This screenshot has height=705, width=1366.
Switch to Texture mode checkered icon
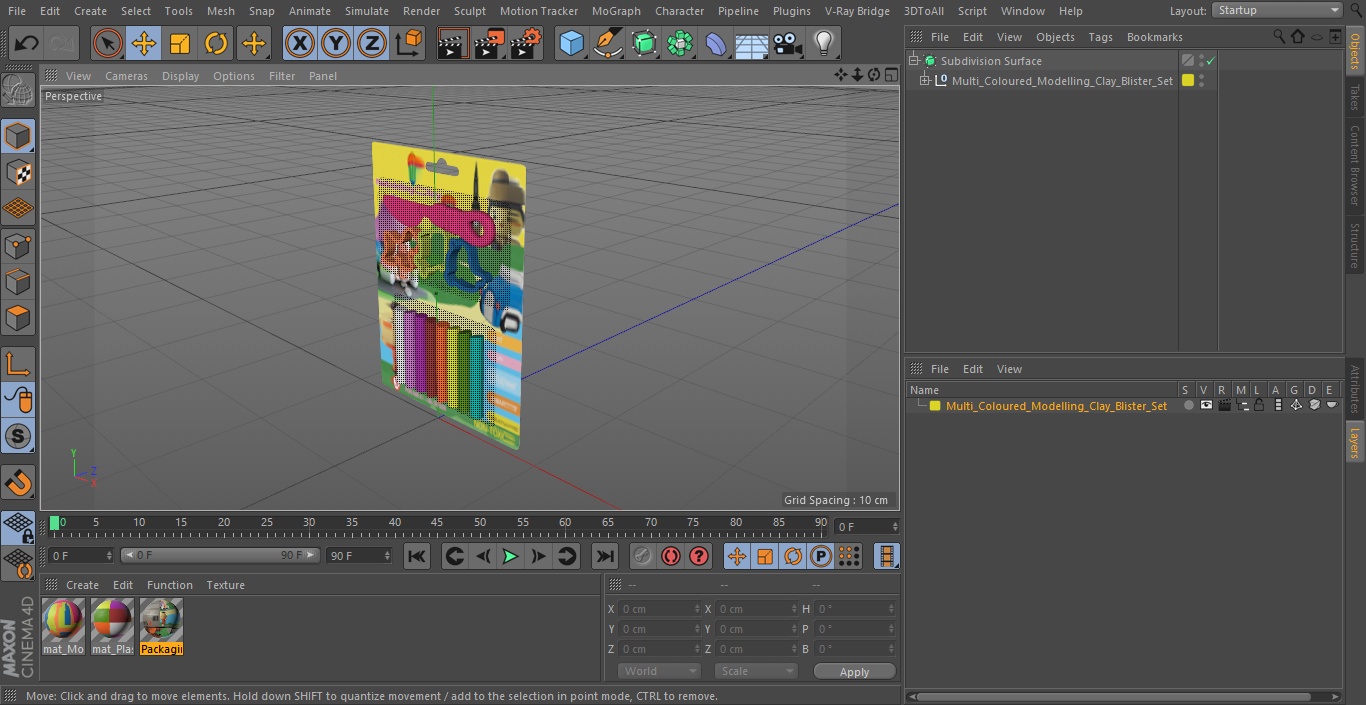18,172
